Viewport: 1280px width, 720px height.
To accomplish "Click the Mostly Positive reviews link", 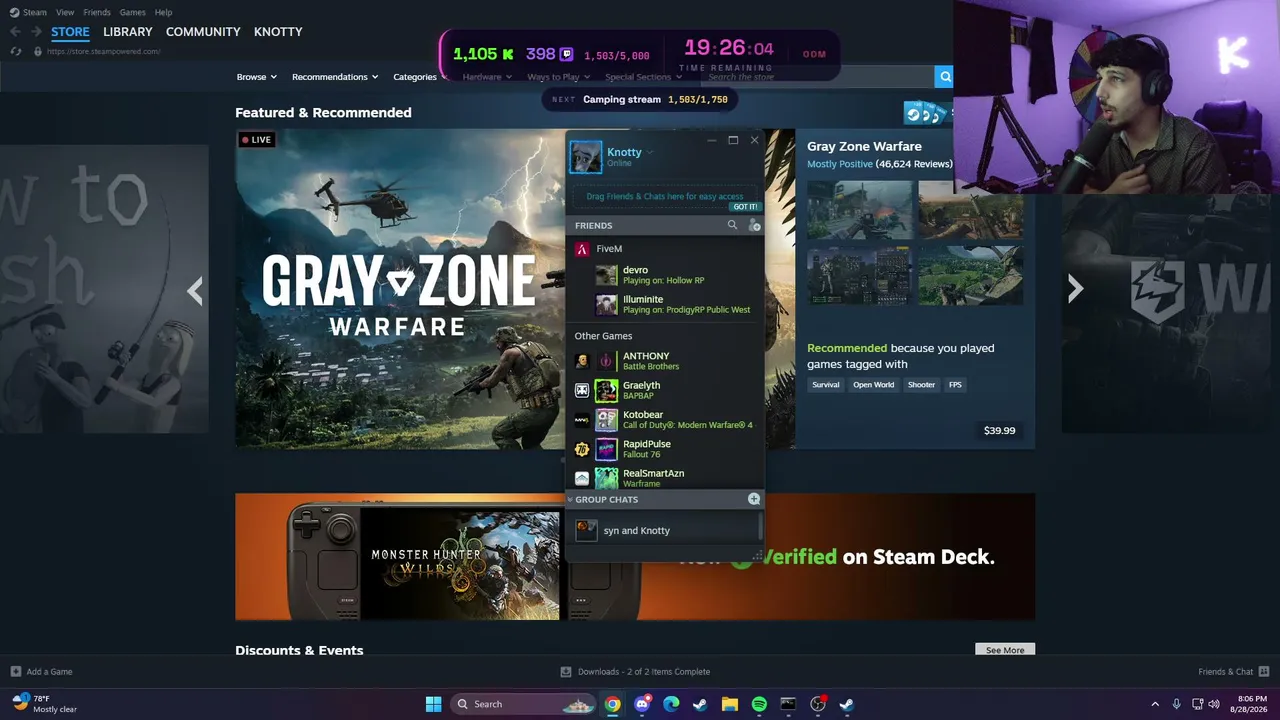I will click(840, 164).
